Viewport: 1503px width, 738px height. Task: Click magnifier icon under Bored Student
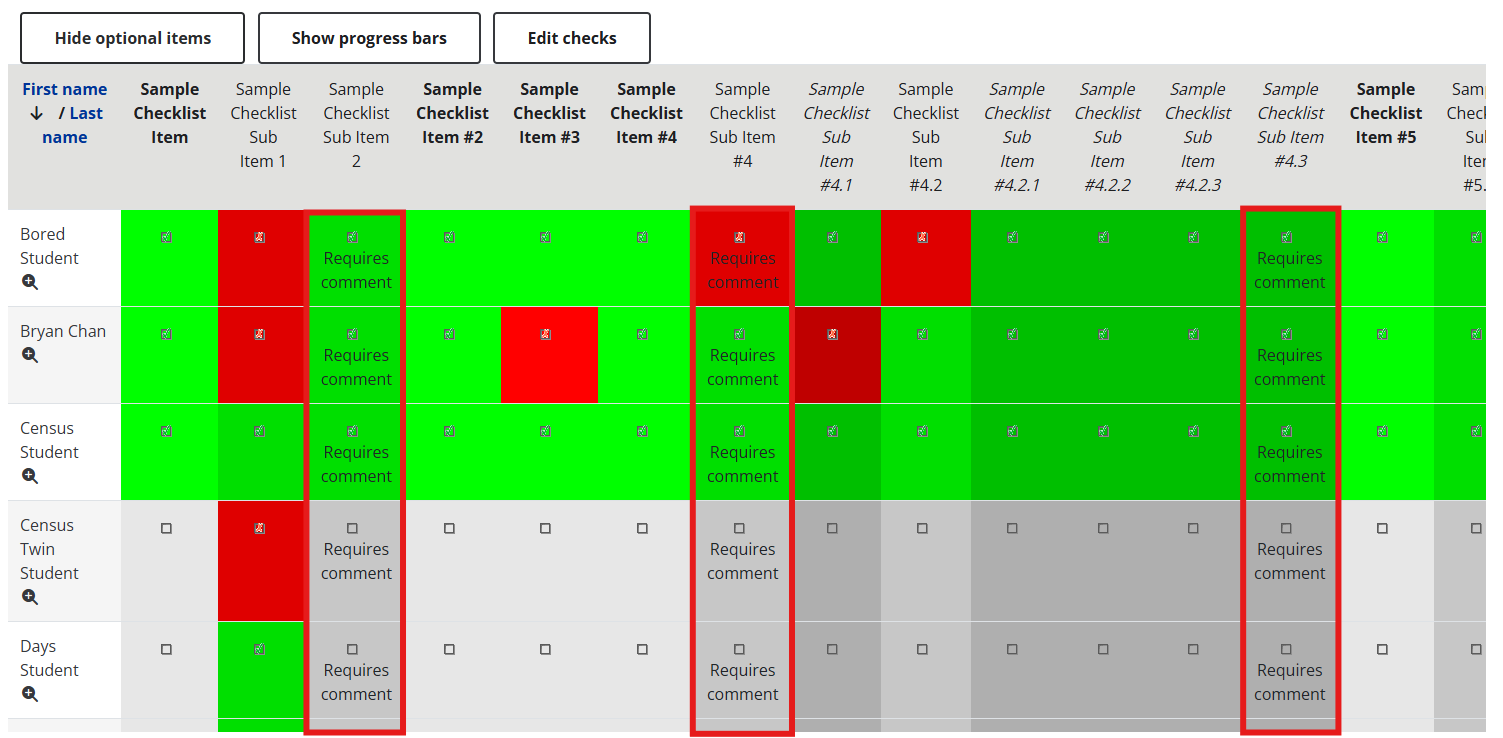tap(30, 282)
